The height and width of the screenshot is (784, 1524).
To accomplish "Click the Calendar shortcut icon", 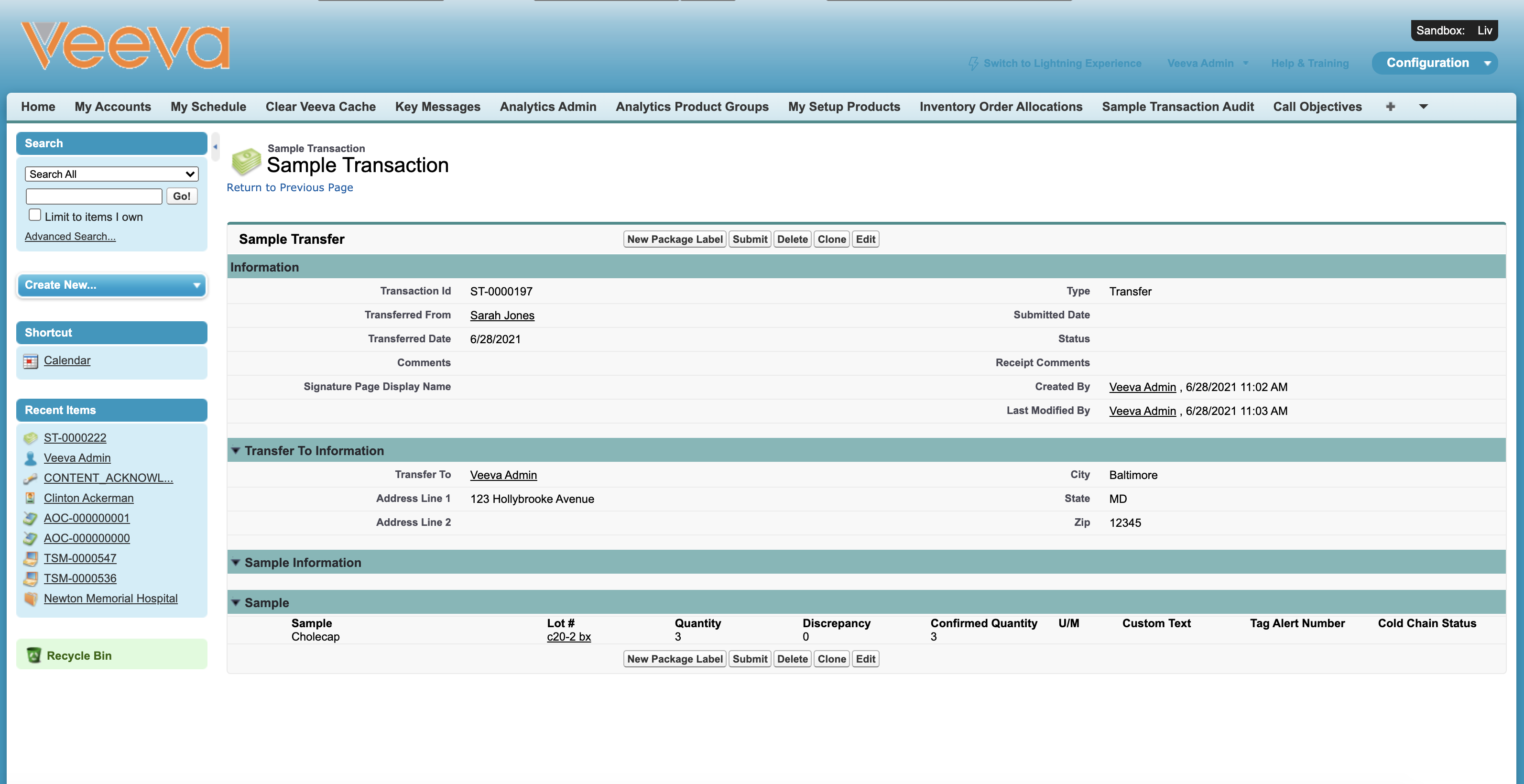I will [x=30, y=361].
